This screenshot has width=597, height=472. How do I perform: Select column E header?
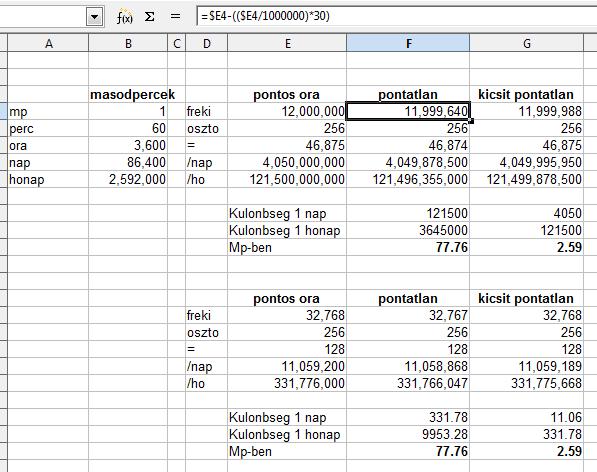pyautogui.click(x=287, y=43)
